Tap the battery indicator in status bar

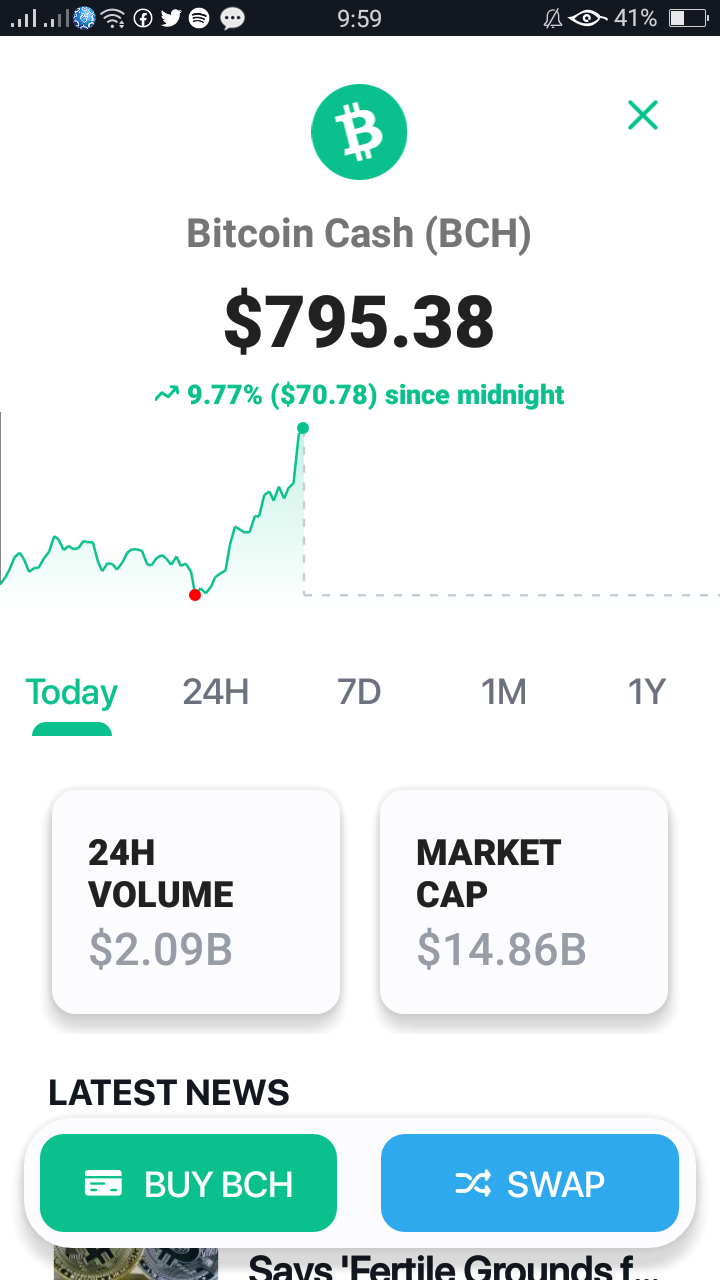pos(688,18)
